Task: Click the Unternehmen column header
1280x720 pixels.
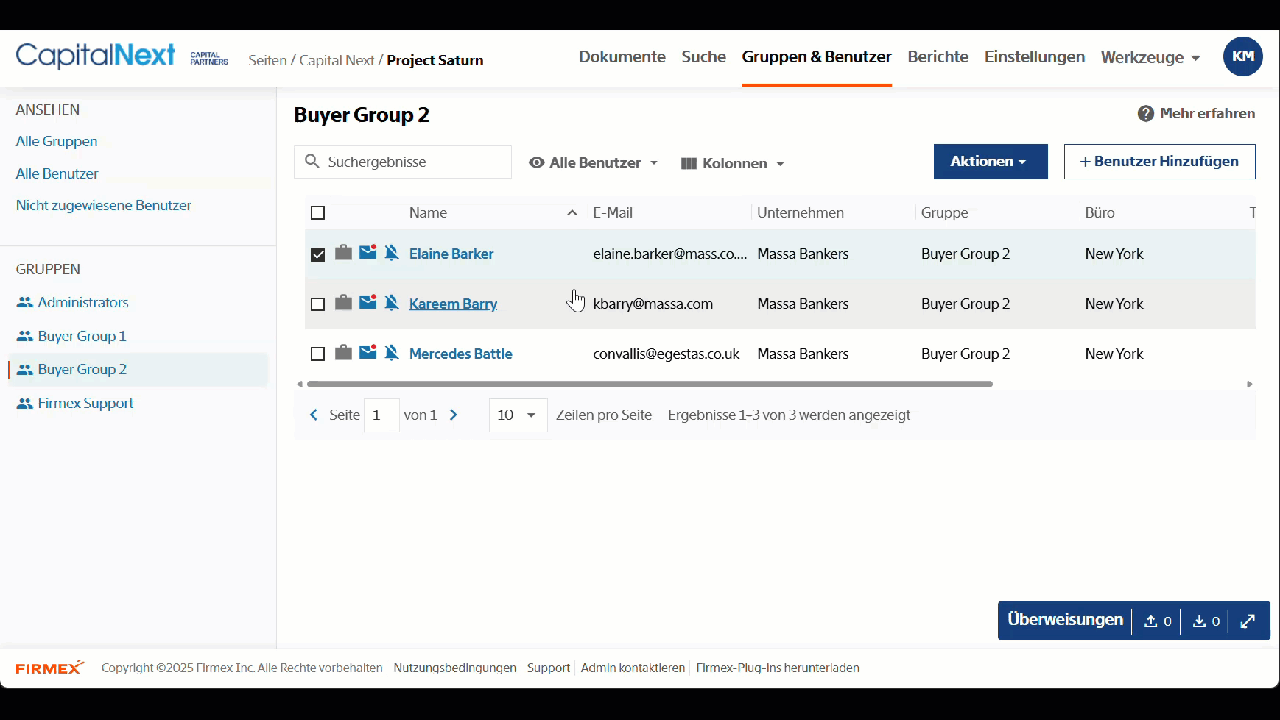Action: (801, 213)
